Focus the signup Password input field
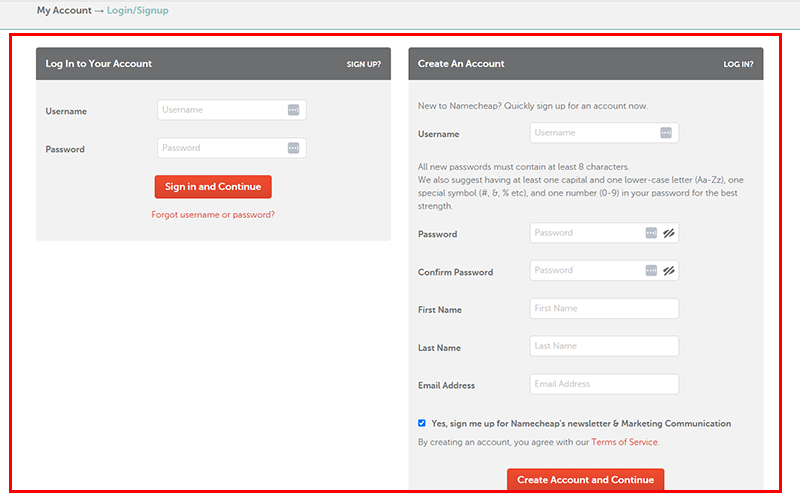The width and height of the screenshot is (800, 494). coord(604,233)
